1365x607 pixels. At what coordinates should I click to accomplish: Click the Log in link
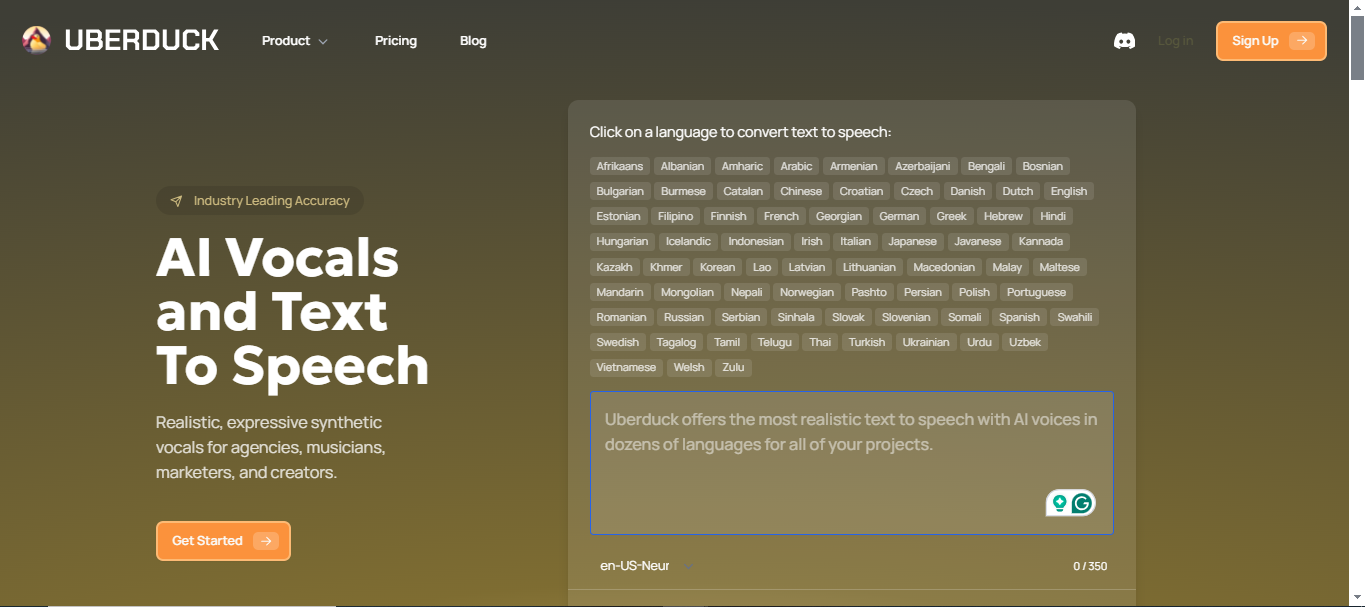pos(1175,41)
